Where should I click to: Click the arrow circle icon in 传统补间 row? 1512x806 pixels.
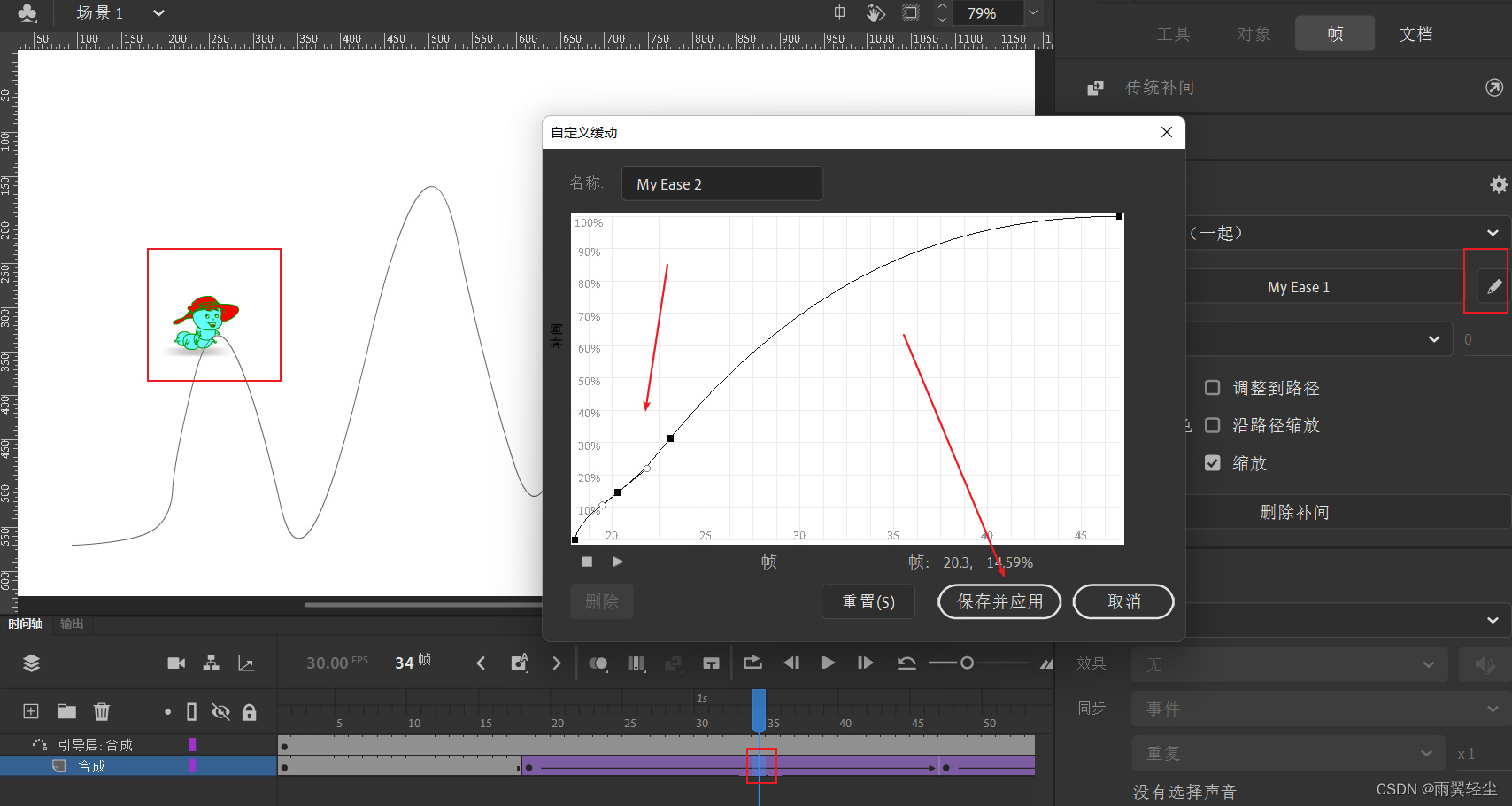(x=1493, y=87)
